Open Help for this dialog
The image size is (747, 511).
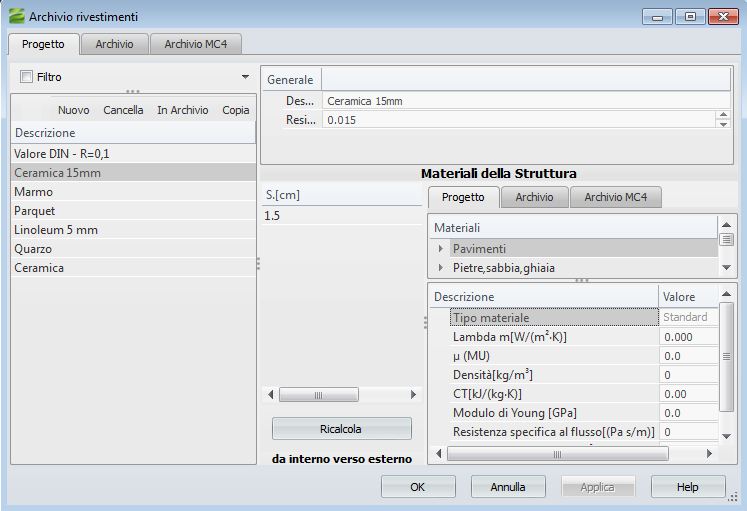click(x=687, y=487)
